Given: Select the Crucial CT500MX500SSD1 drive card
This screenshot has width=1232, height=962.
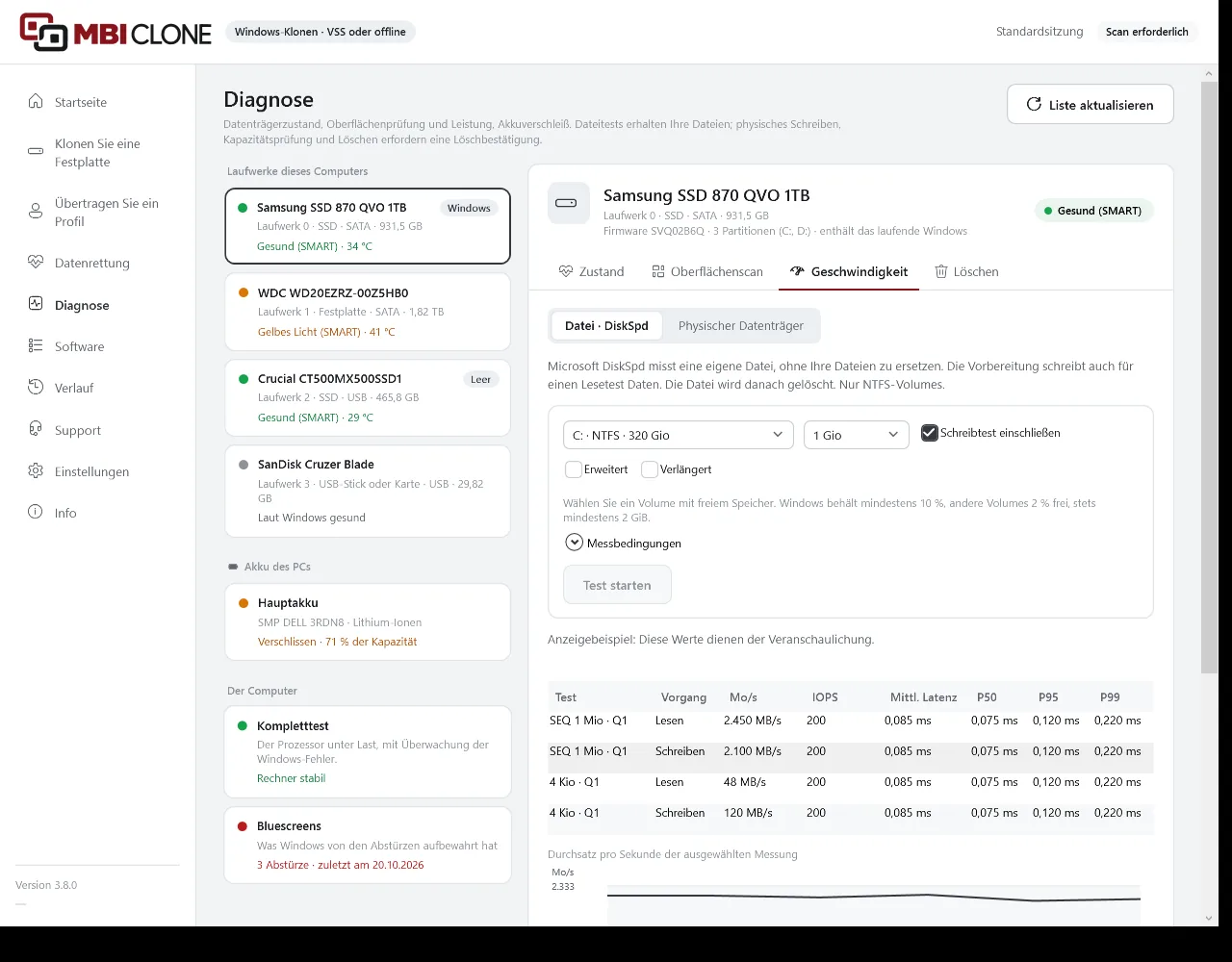Looking at the screenshot, I should pos(368,398).
